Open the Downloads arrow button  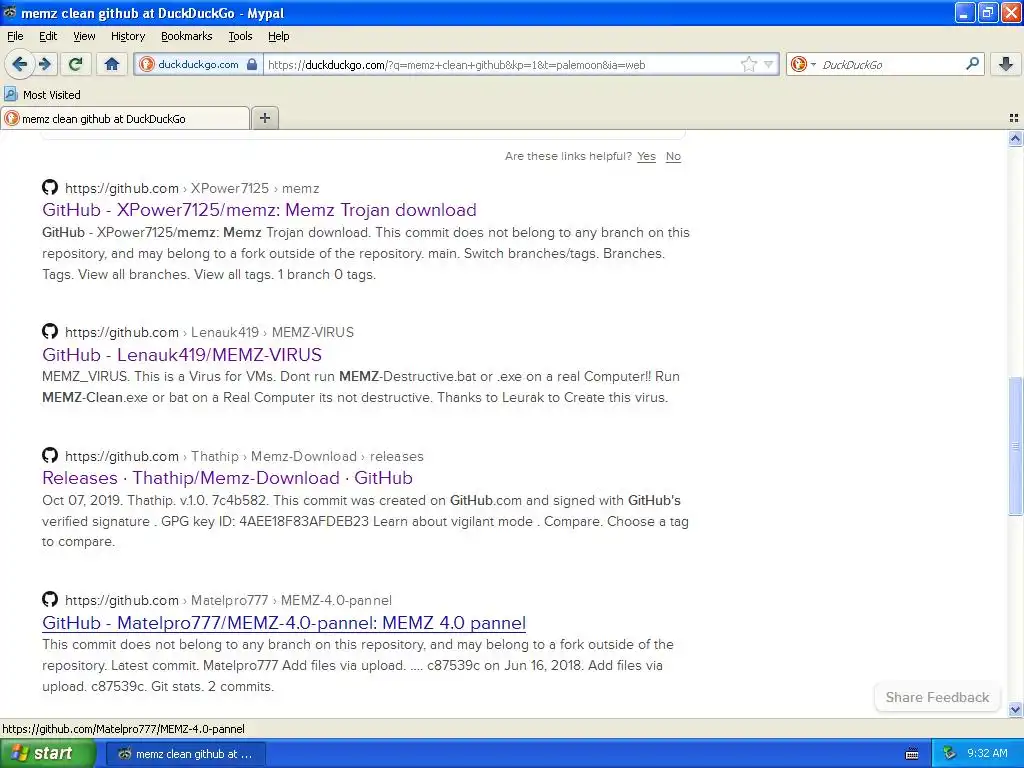coord(1006,64)
